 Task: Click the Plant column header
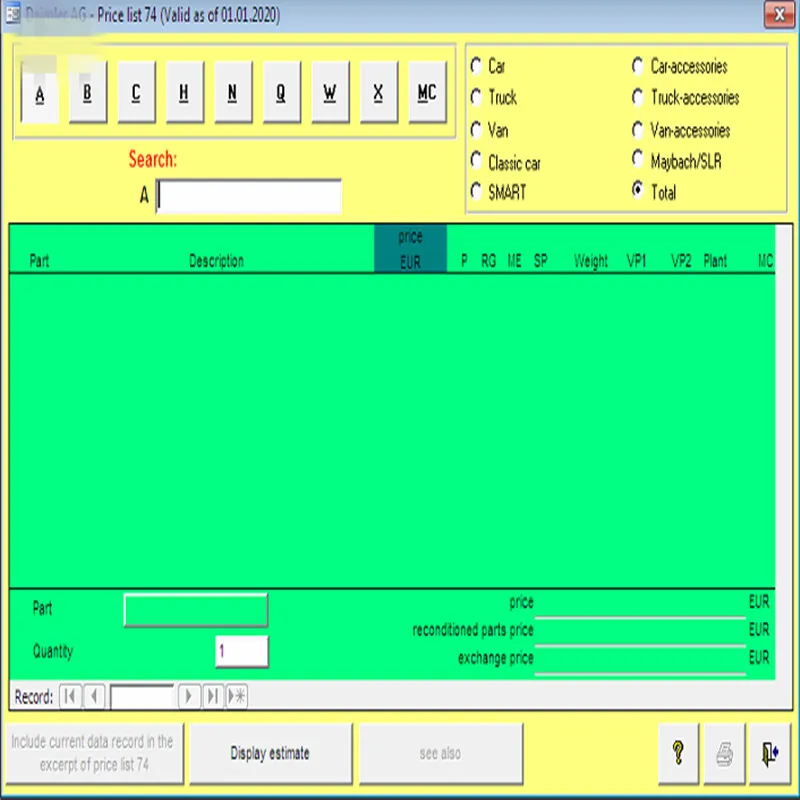(x=715, y=261)
